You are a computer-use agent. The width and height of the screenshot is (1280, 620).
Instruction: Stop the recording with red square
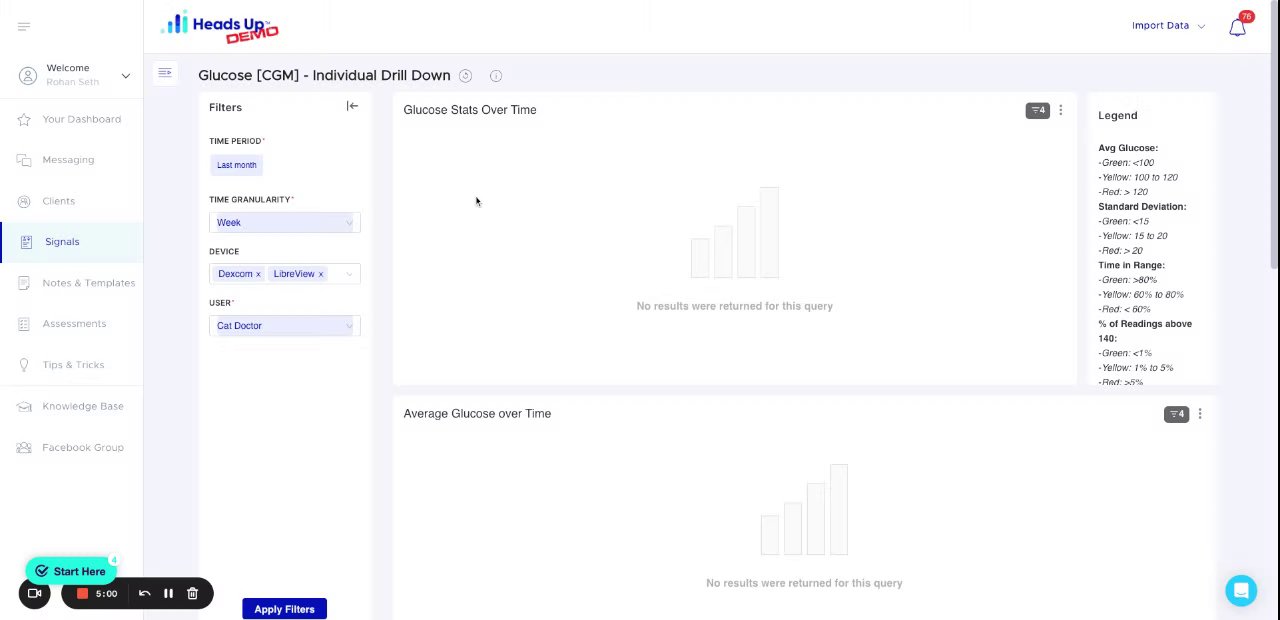82,594
